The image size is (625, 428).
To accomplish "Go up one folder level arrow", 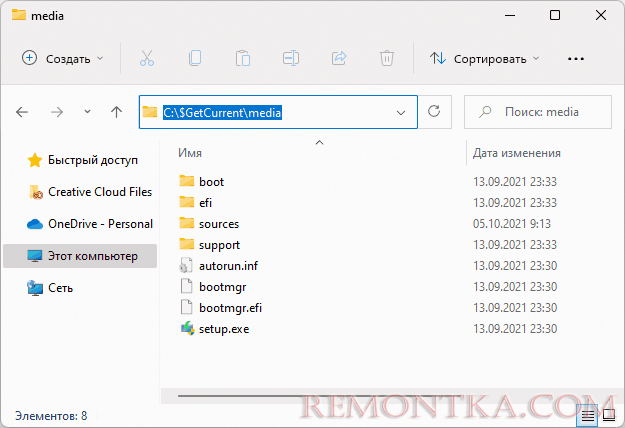I will click(116, 112).
